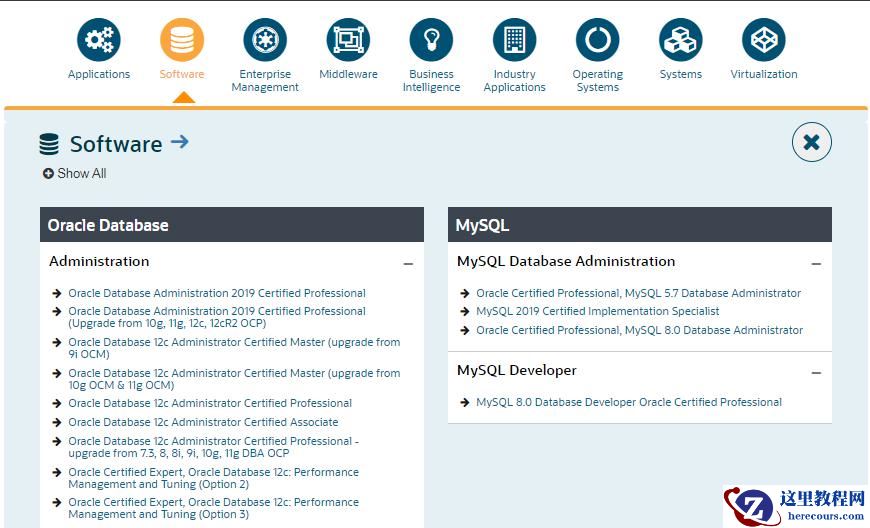
Task: Click the Virtualization category label
Action: tap(764, 74)
